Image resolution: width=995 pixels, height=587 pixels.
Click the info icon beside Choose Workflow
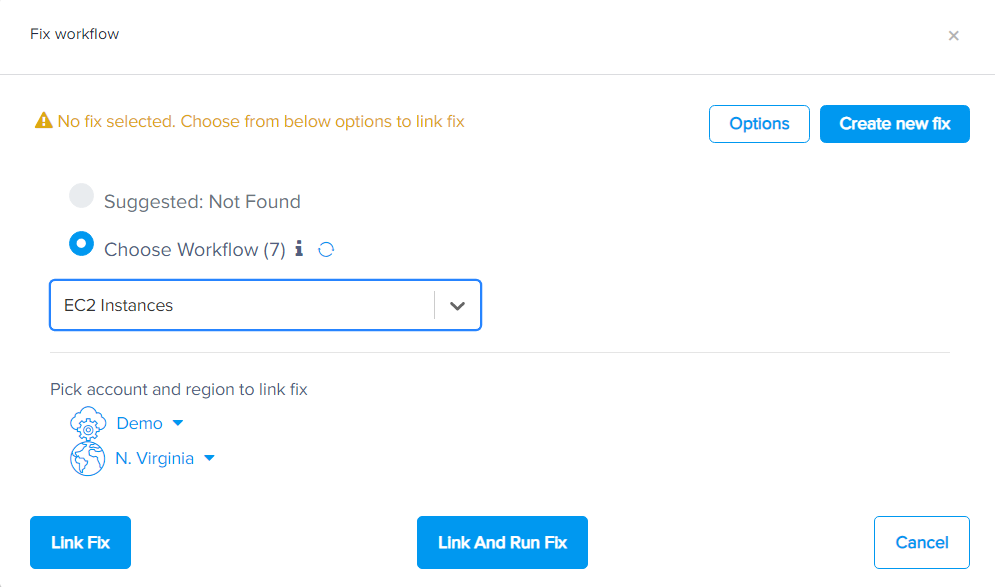point(299,249)
